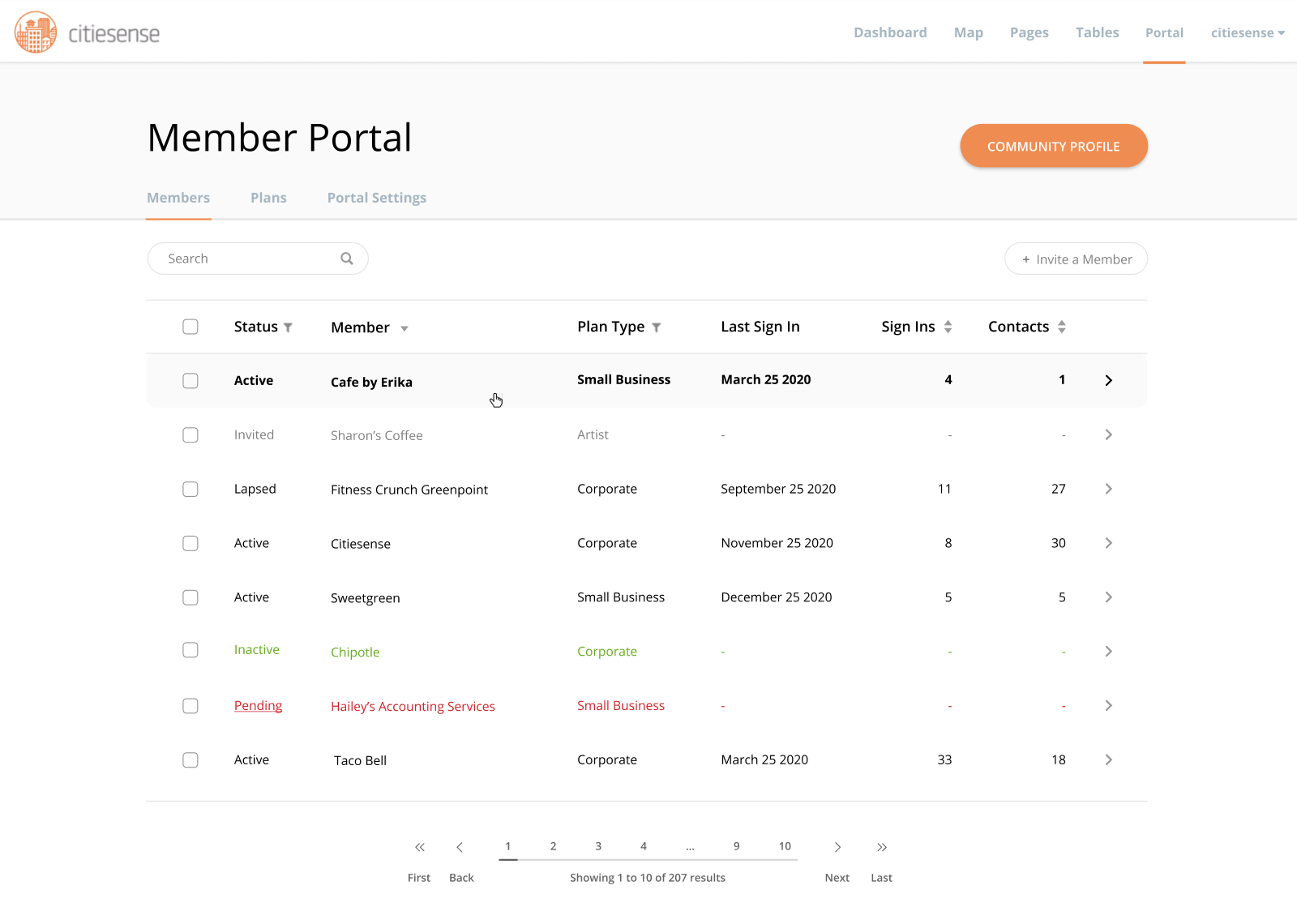Click the Chipotle member name

pos(355,652)
